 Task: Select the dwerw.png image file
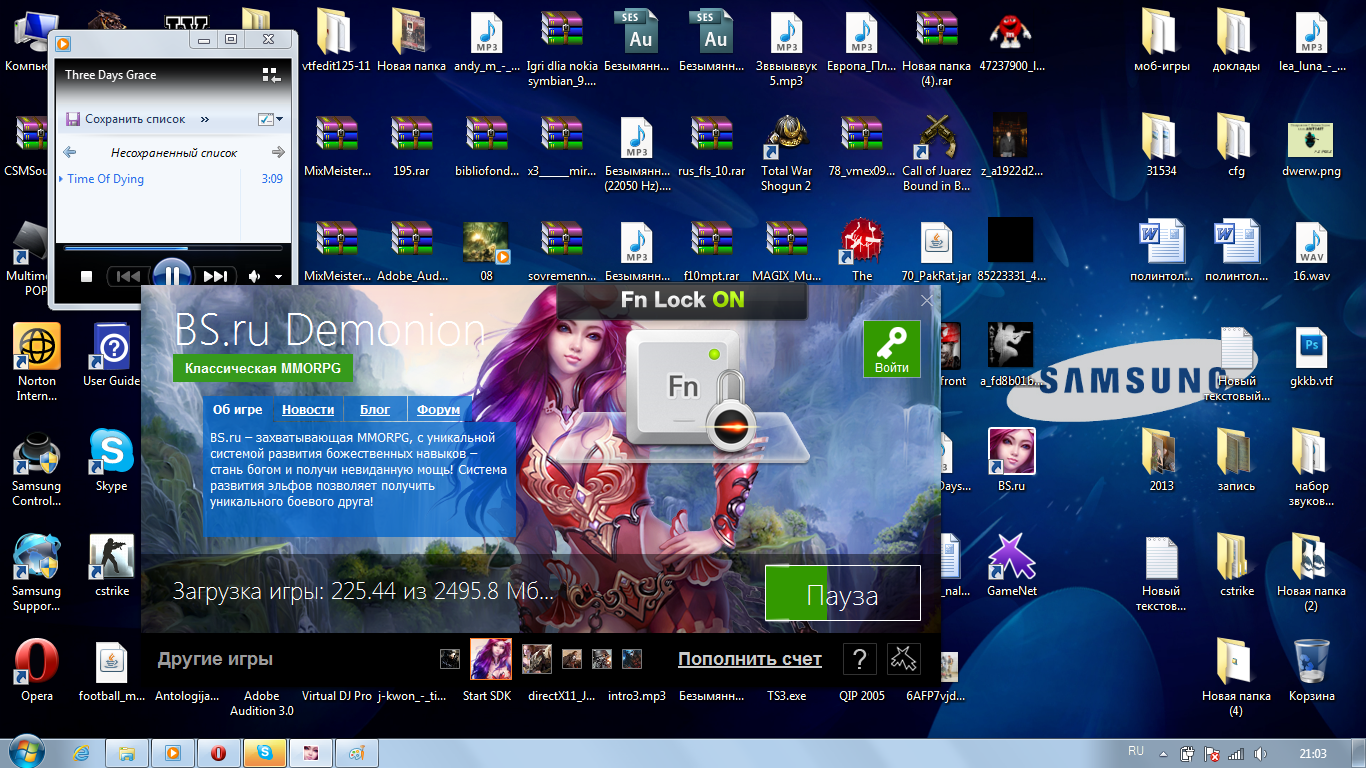pos(1311,145)
